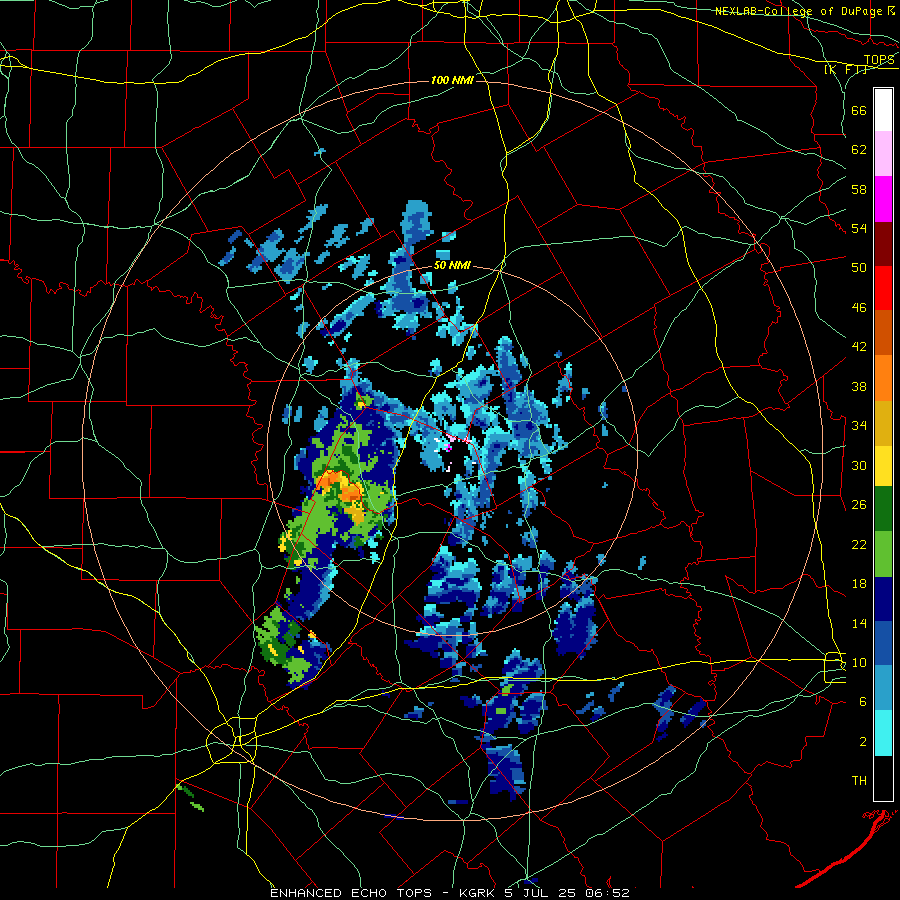Click the white 66 kft color swatch
Screen dimensions: 900x900
point(883,110)
